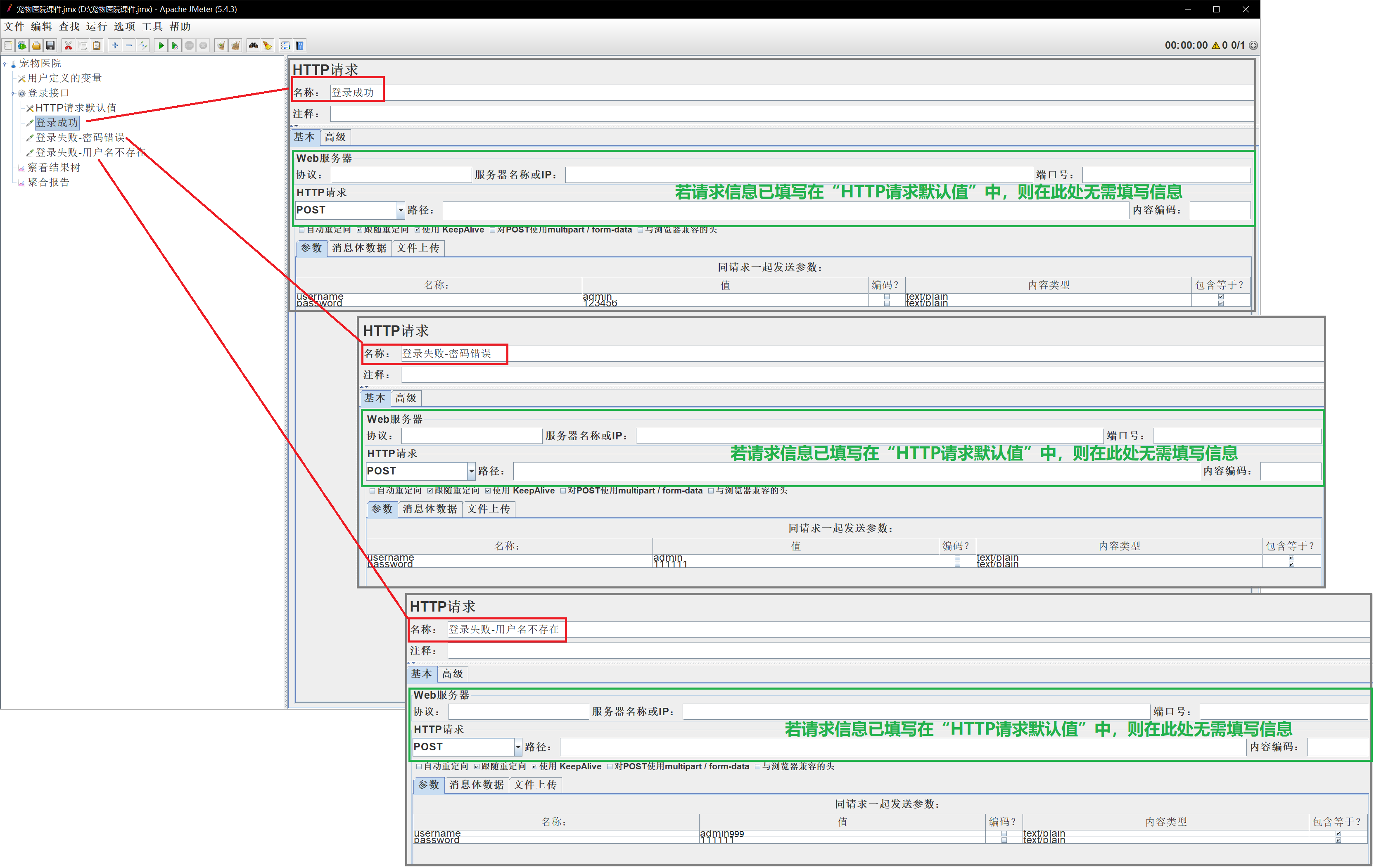Toggle 使用 KeepAlive checkbox in top panel
Viewport: 1374px width, 868px height.
point(417,230)
